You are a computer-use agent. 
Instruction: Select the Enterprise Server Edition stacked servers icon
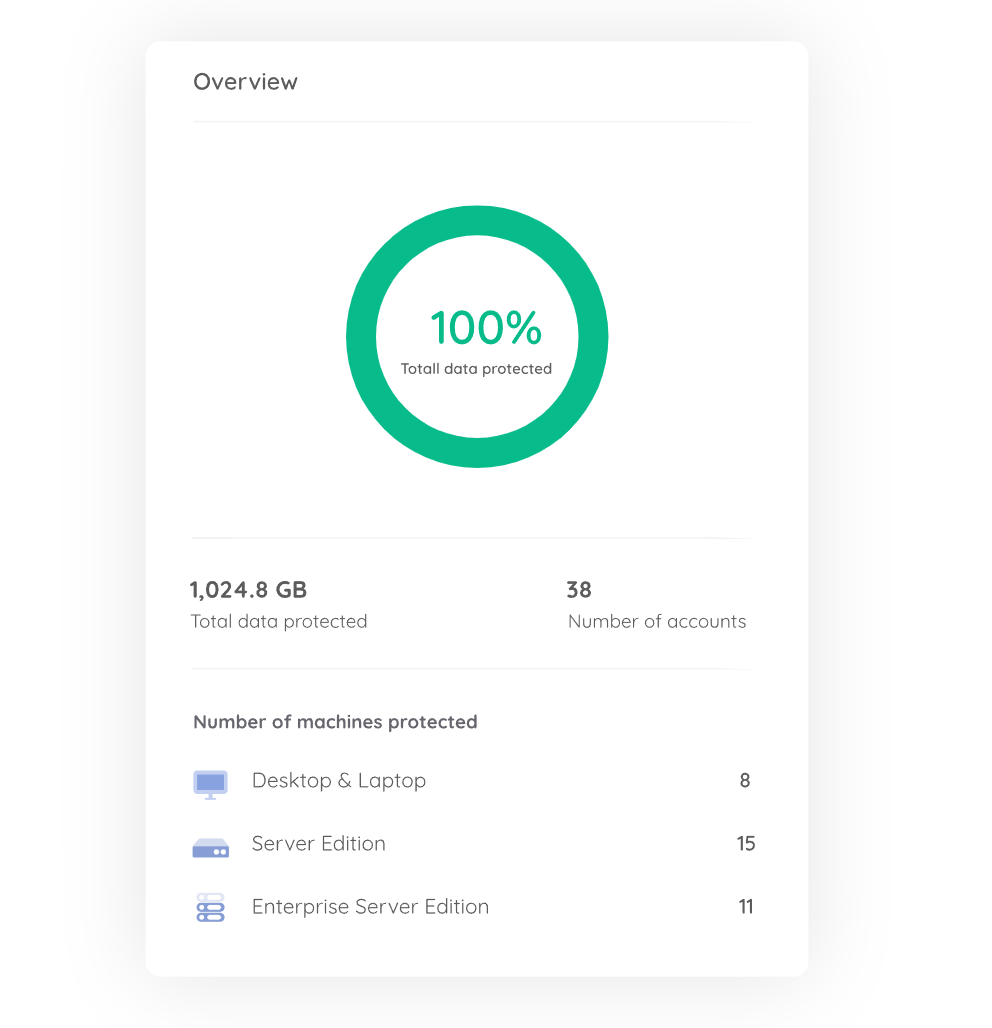[210, 907]
